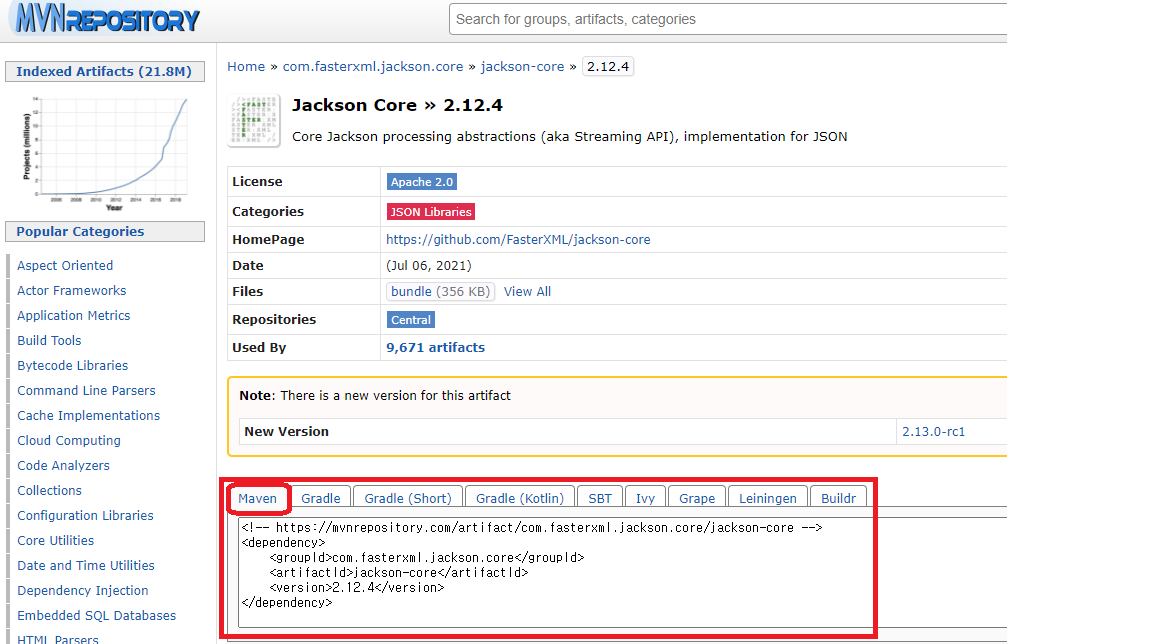Switch to the Gradle (Kotlin) tab
The height and width of the screenshot is (644, 1151).
click(520, 499)
